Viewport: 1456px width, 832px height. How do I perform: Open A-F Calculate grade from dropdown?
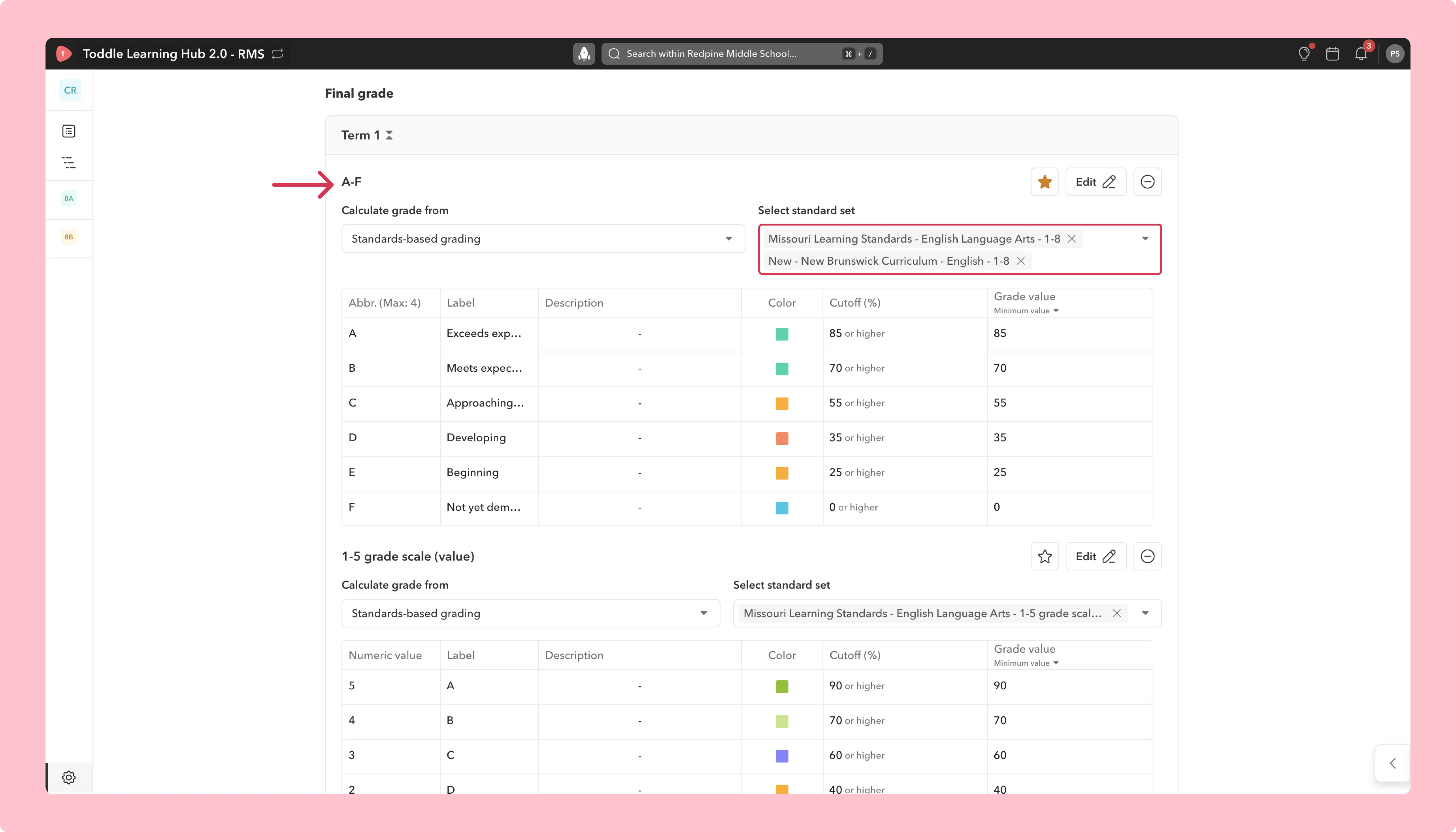coord(543,239)
